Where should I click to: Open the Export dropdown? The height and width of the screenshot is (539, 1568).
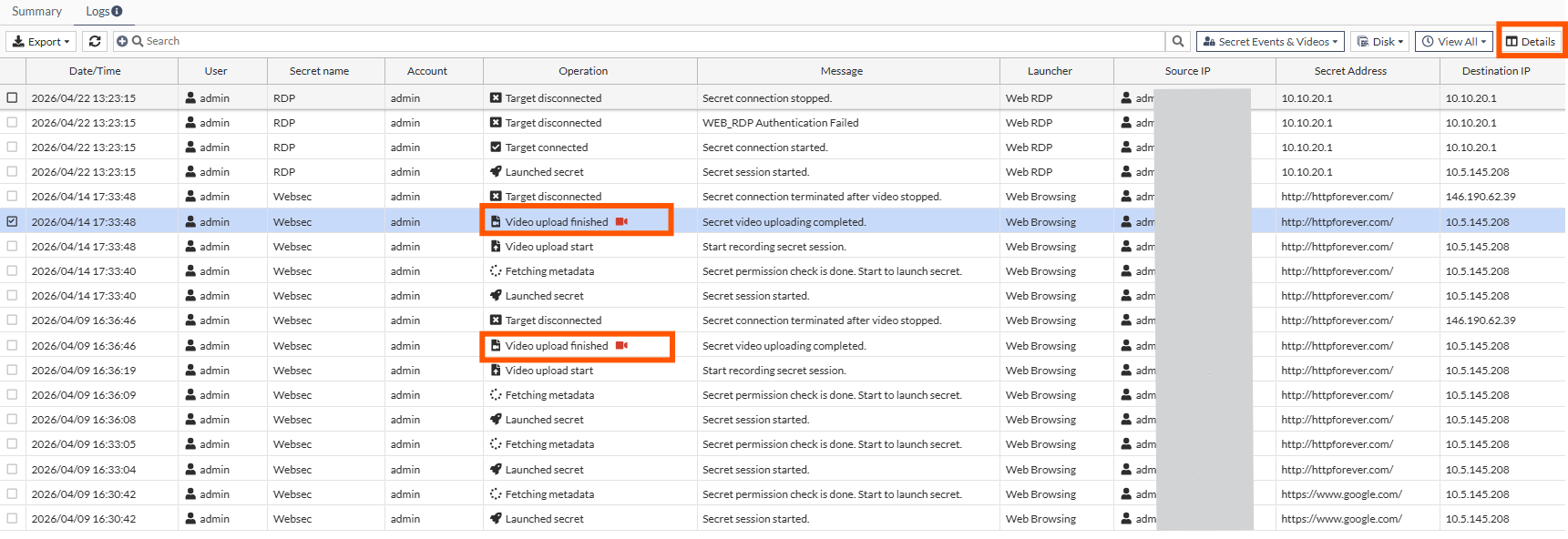coord(41,41)
